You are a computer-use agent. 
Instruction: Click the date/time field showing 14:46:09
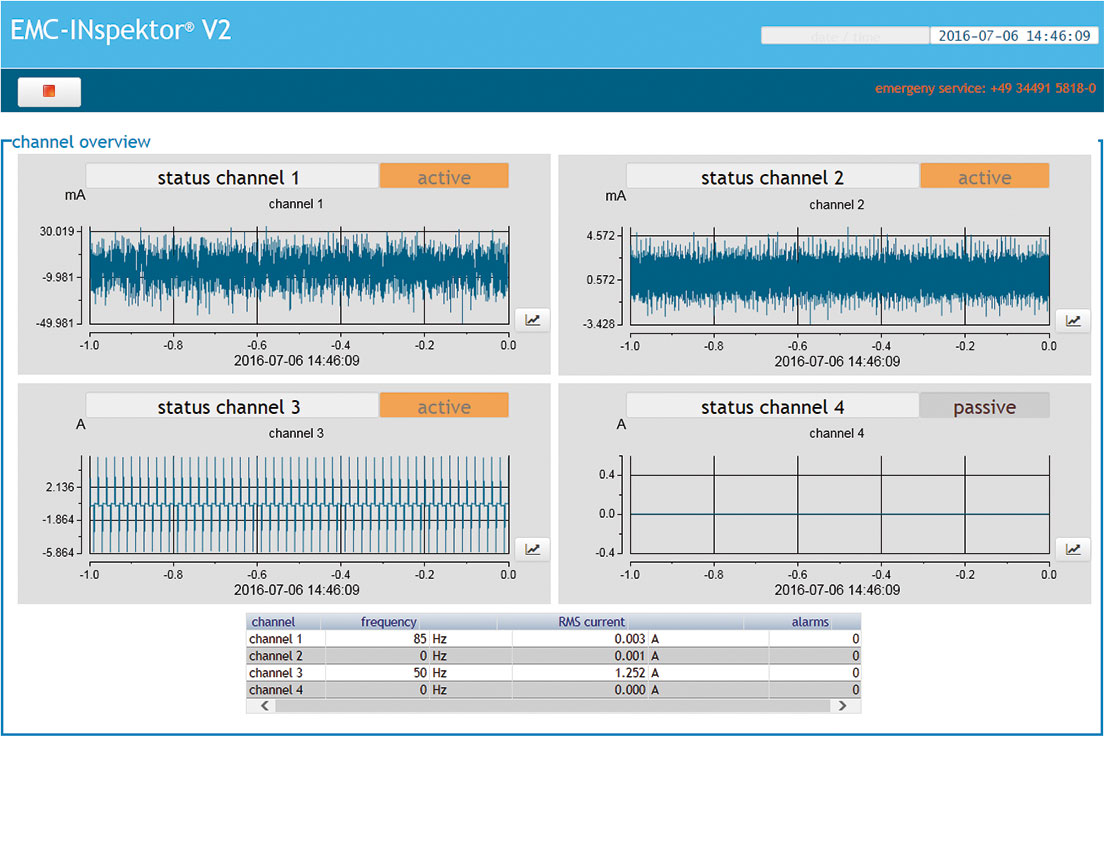click(x=1013, y=36)
